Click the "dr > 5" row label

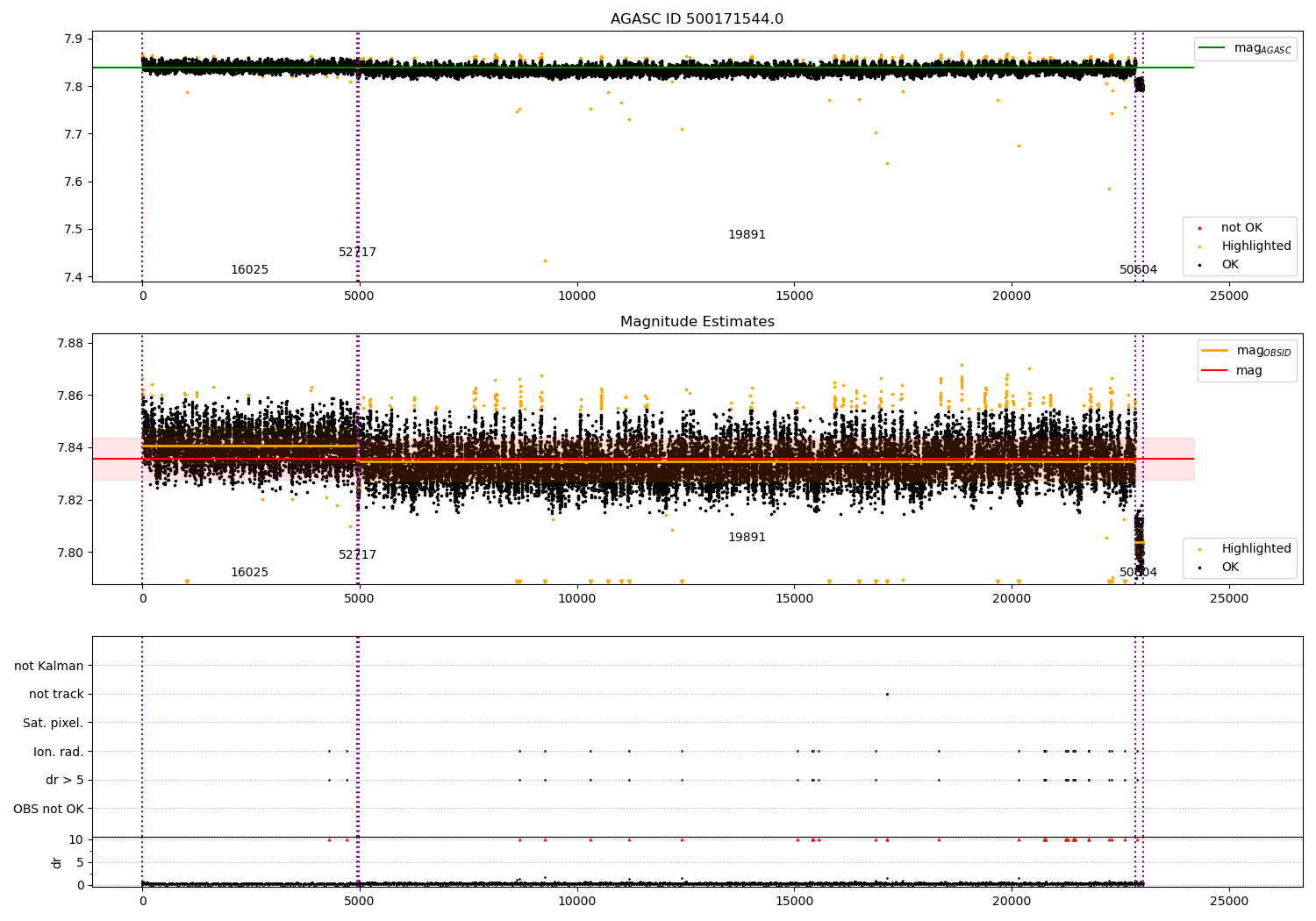[x=65, y=780]
